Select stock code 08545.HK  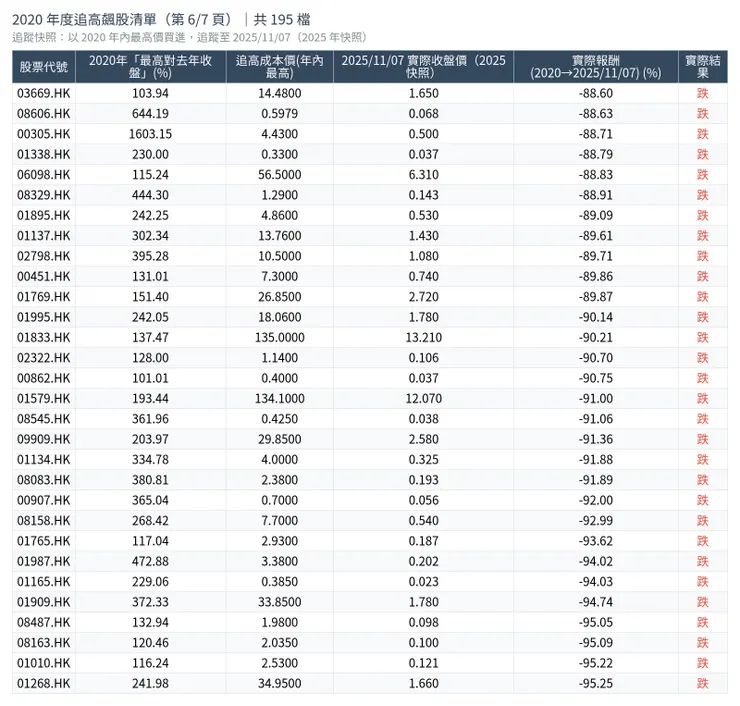pos(43,419)
